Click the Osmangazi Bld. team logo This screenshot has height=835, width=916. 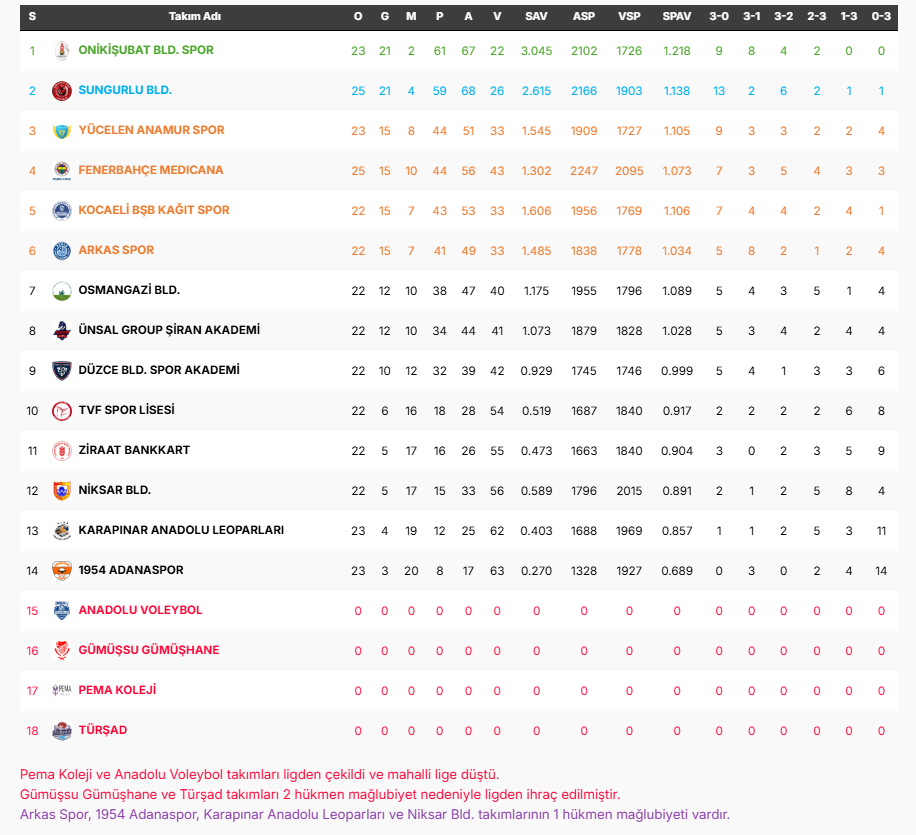pos(62,291)
